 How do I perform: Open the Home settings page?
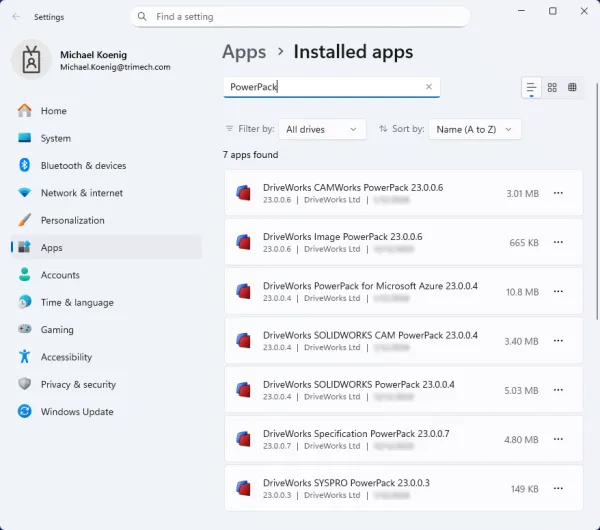pyautogui.click(x=106, y=111)
